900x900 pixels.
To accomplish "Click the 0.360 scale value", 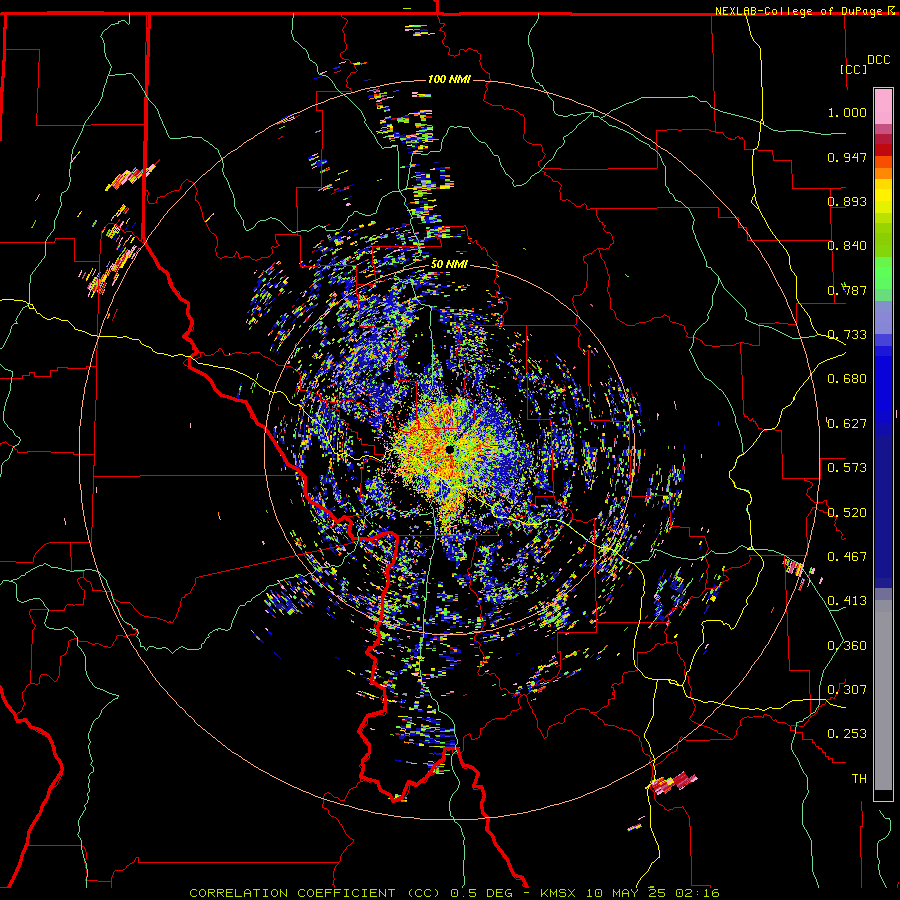I will (847, 646).
